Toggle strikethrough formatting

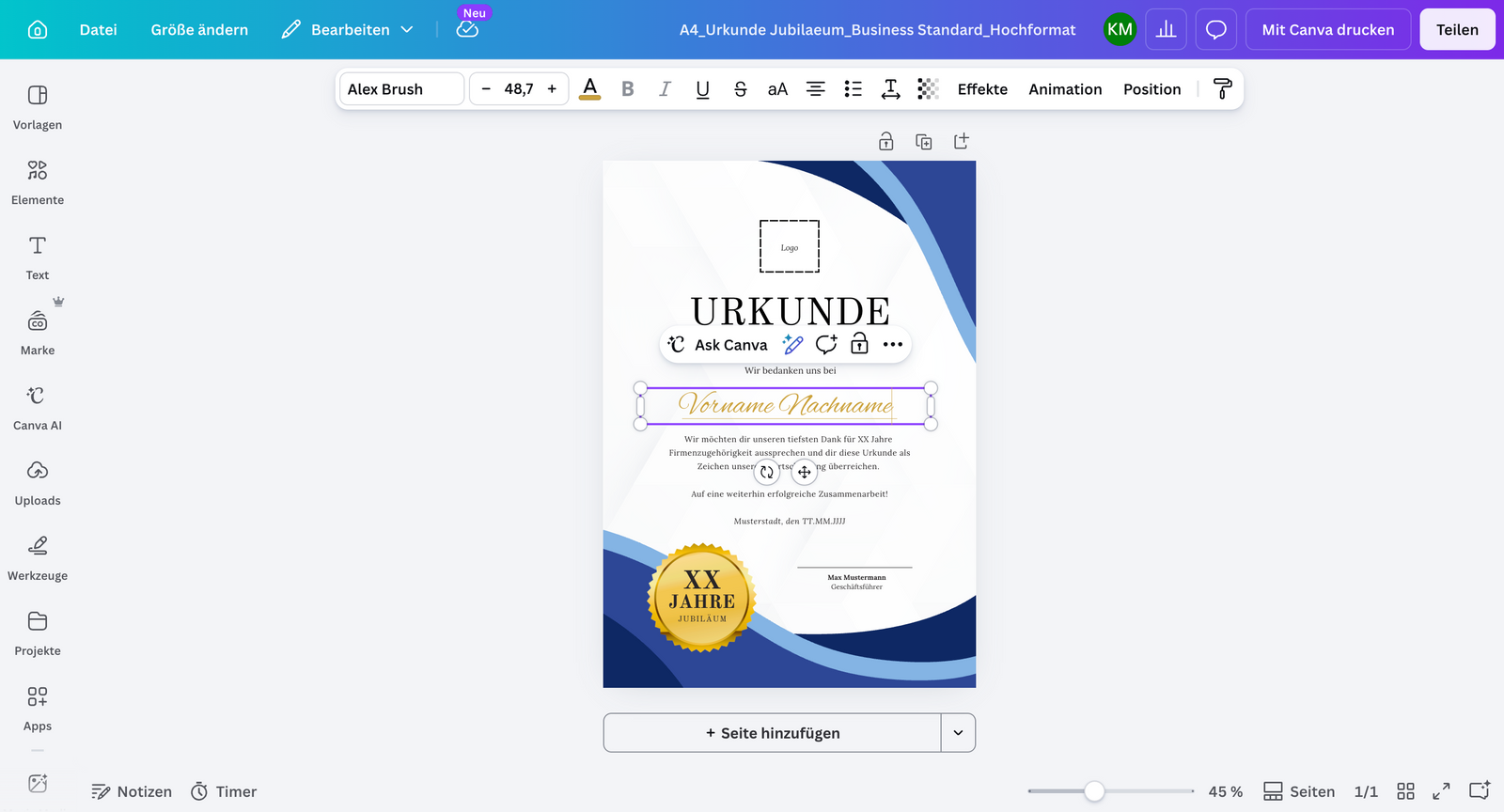[x=741, y=89]
